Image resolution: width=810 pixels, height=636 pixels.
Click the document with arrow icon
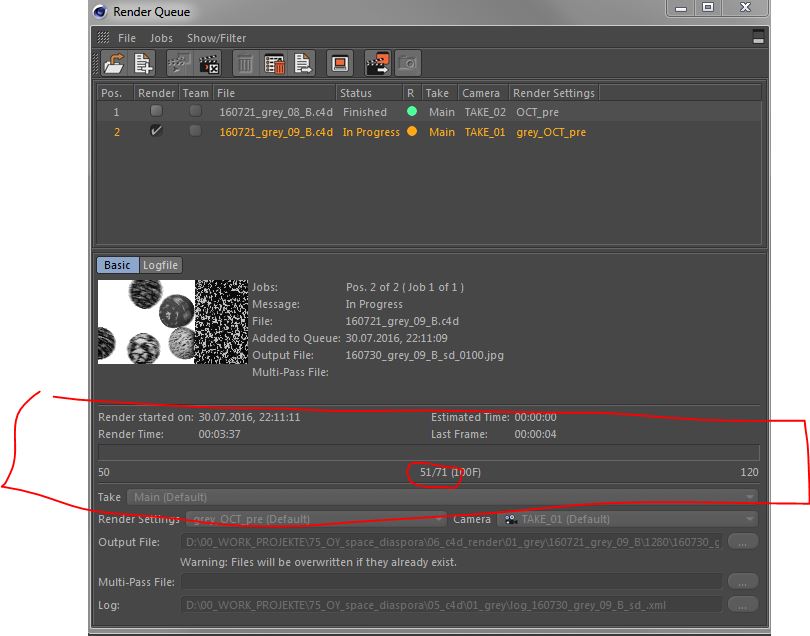303,64
